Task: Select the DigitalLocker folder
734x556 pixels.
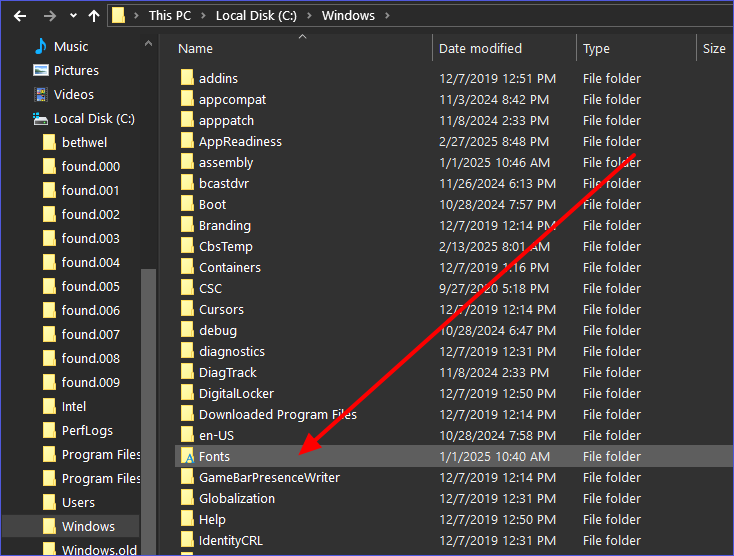Action: pyautogui.click(x=236, y=394)
